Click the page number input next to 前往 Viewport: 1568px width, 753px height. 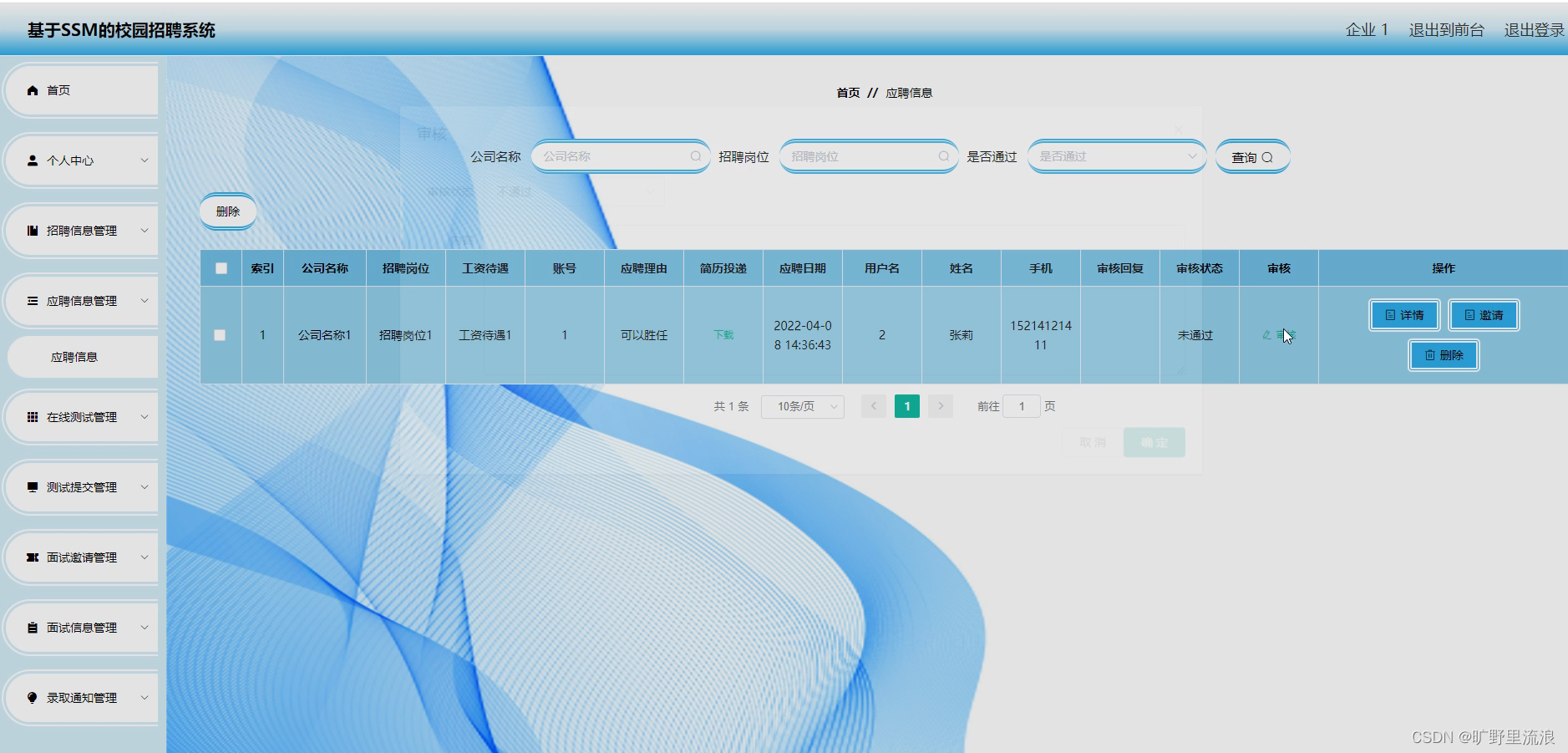1022,406
